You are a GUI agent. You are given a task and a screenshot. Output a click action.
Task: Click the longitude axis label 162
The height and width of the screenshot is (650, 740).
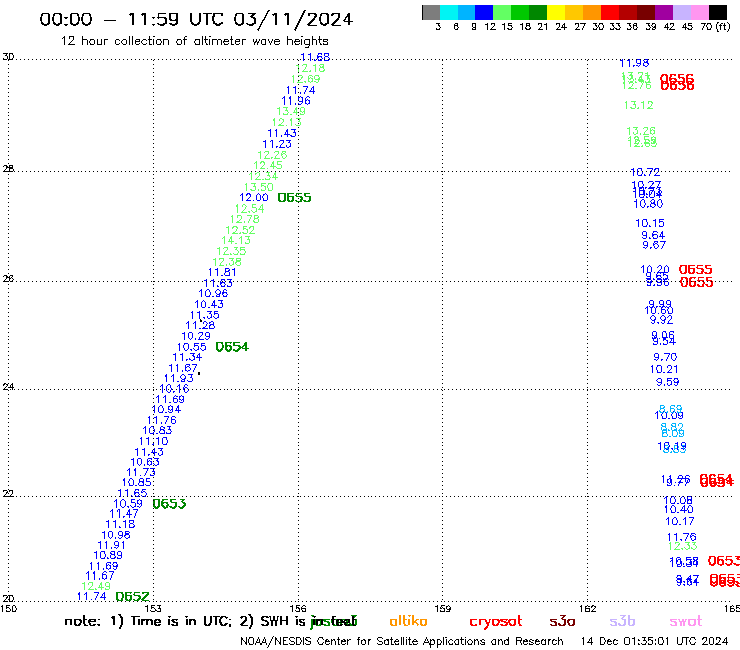pos(587,608)
